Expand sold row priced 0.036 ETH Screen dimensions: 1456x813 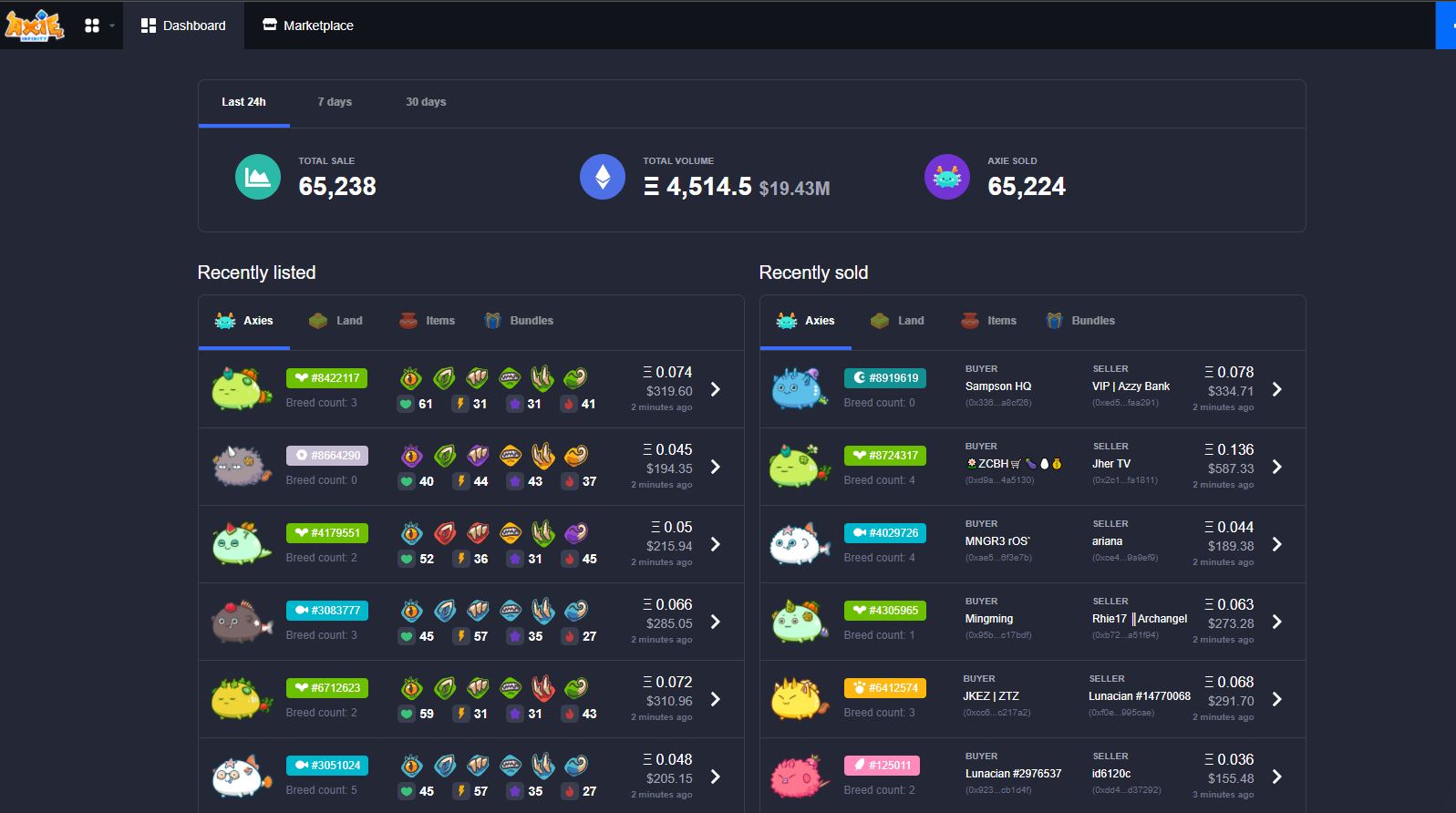click(x=1277, y=777)
